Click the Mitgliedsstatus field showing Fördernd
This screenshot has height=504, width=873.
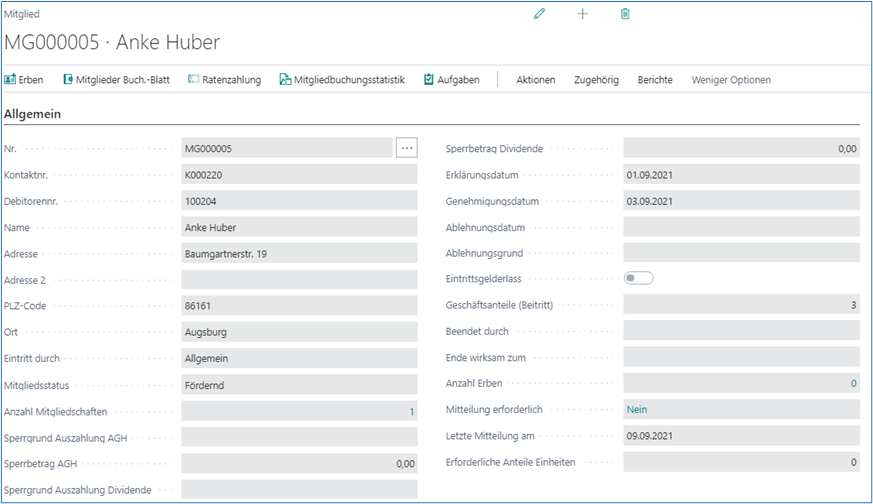[298, 384]
